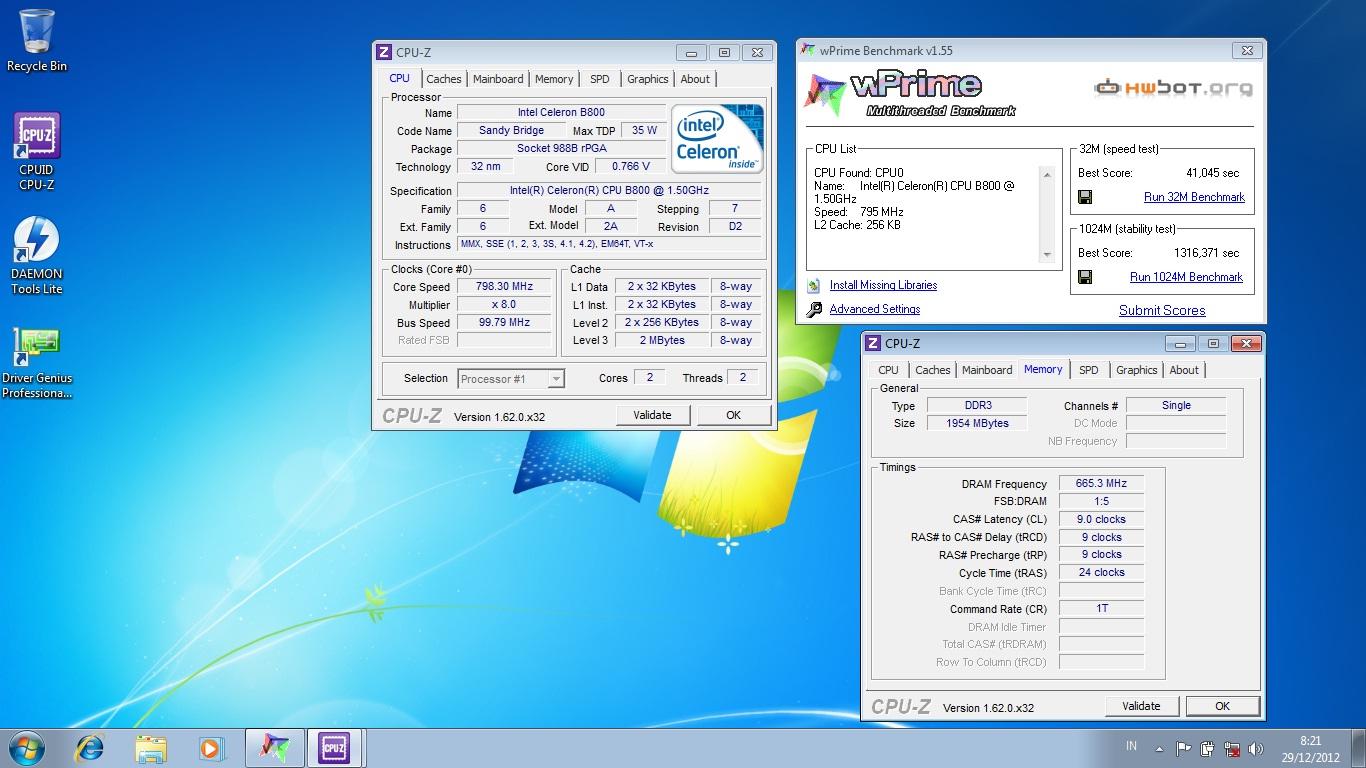Screen dimensions: 1366x768
Task: Click the CAS# Latency 9.0 clocks value
Action: click(1101, 520)
